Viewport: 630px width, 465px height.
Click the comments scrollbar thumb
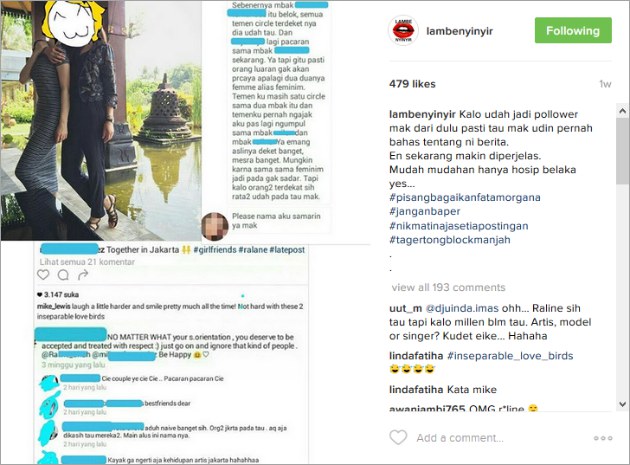622,151
